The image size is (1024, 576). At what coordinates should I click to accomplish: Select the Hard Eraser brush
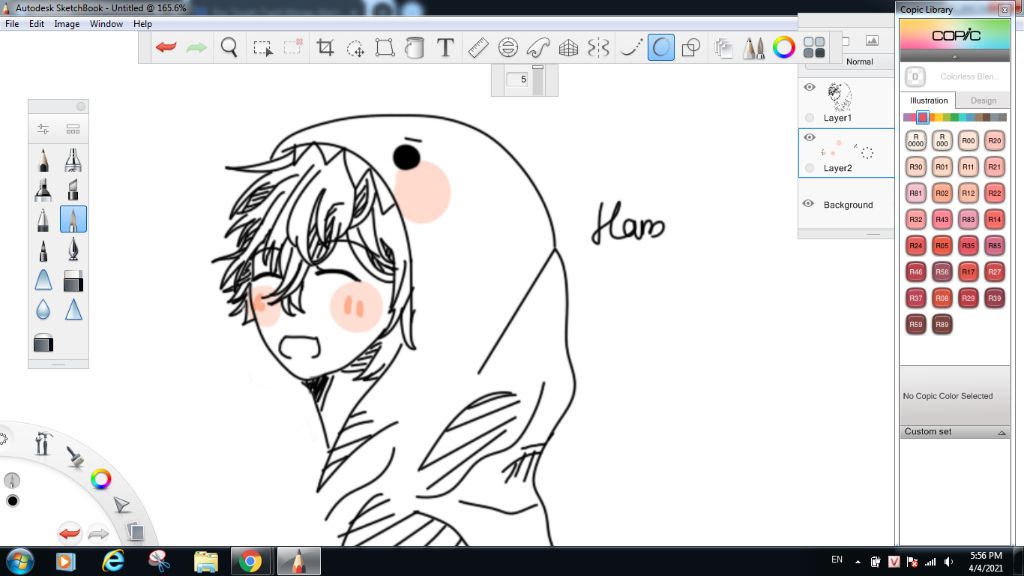point(73,281)
